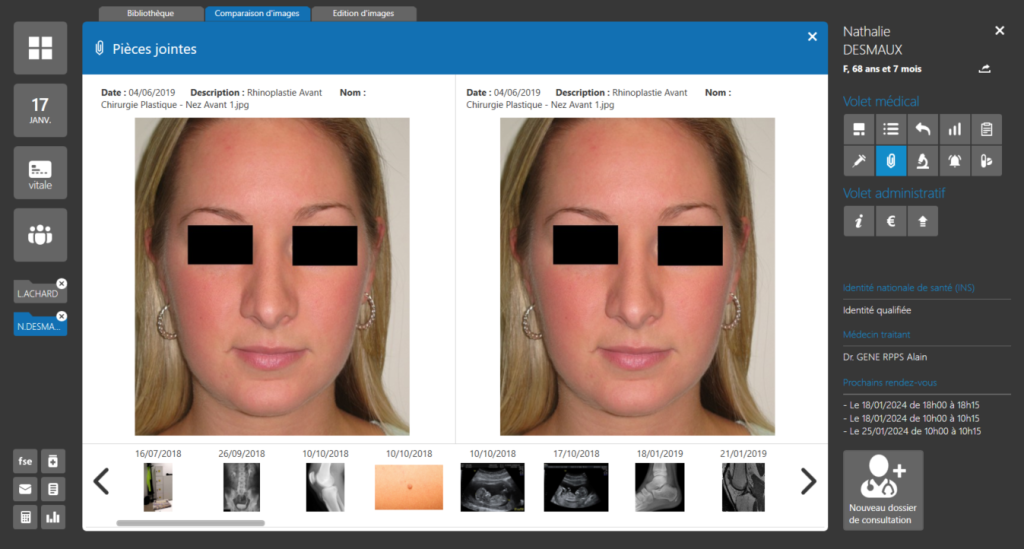Open the patient information 'i' icon
Viewport: 1024px width, 549px height.
[858, 222]
